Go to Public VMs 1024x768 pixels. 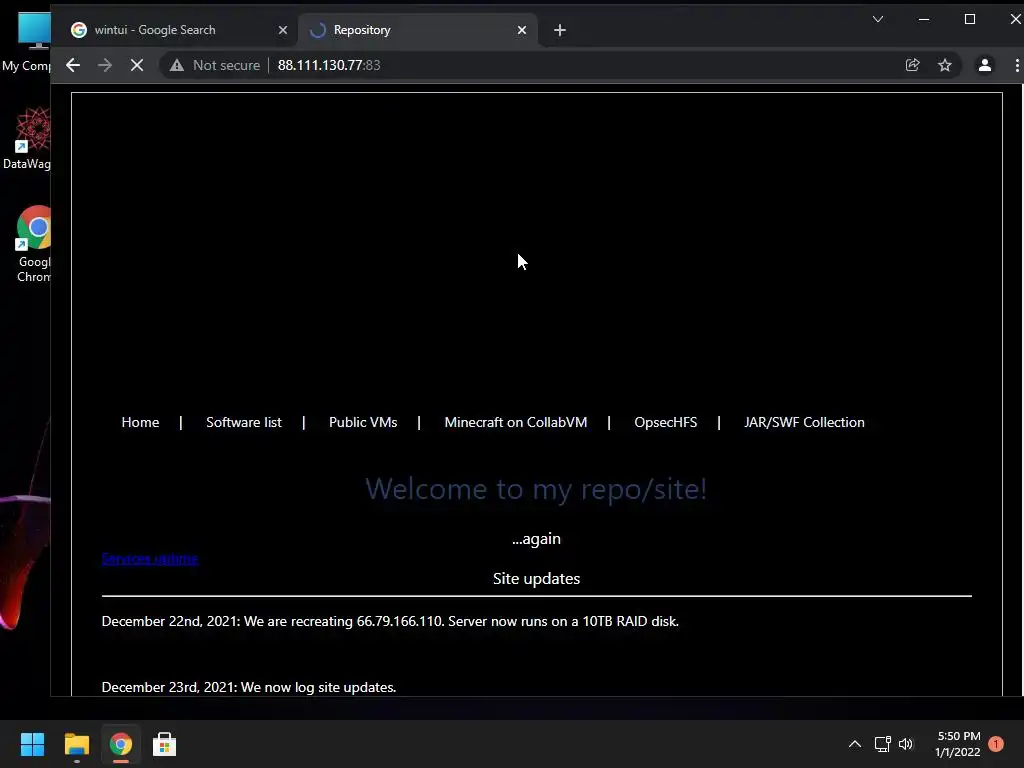tap(363, 423)
